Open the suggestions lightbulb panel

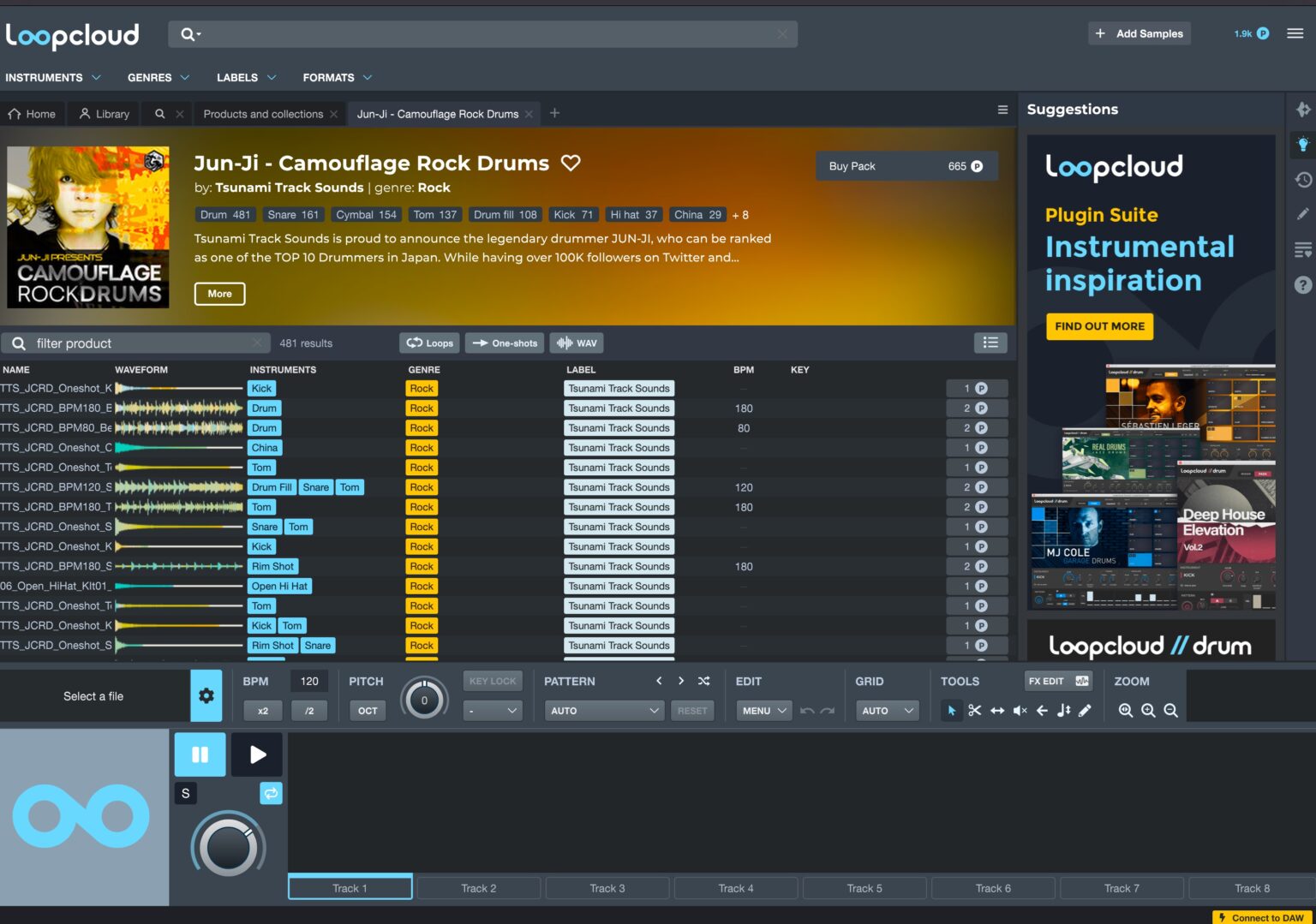1303,144
